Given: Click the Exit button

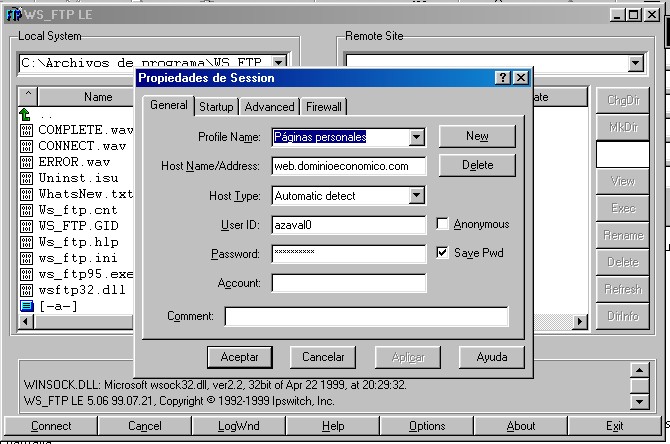Looking at the screenshot, I should click(614, 426).
